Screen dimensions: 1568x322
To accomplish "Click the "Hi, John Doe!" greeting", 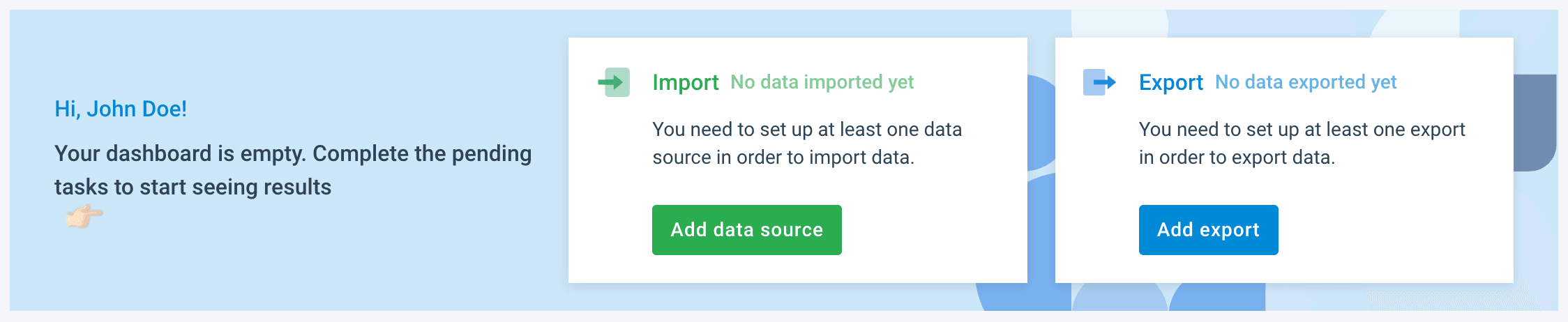I will coord(121,109).
